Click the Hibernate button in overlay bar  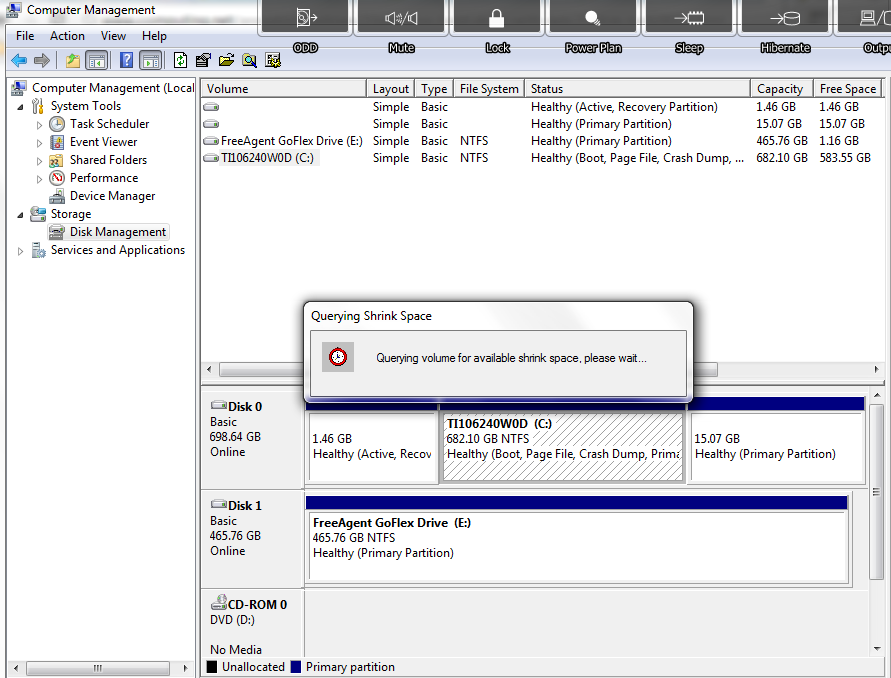[785, 18]
